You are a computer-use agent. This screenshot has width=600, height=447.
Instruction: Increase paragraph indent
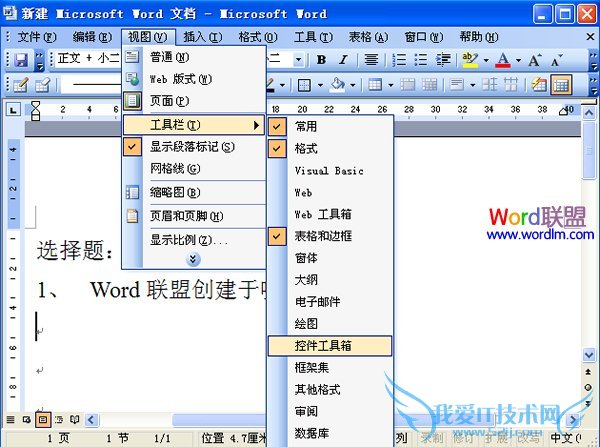click(443, 59)
